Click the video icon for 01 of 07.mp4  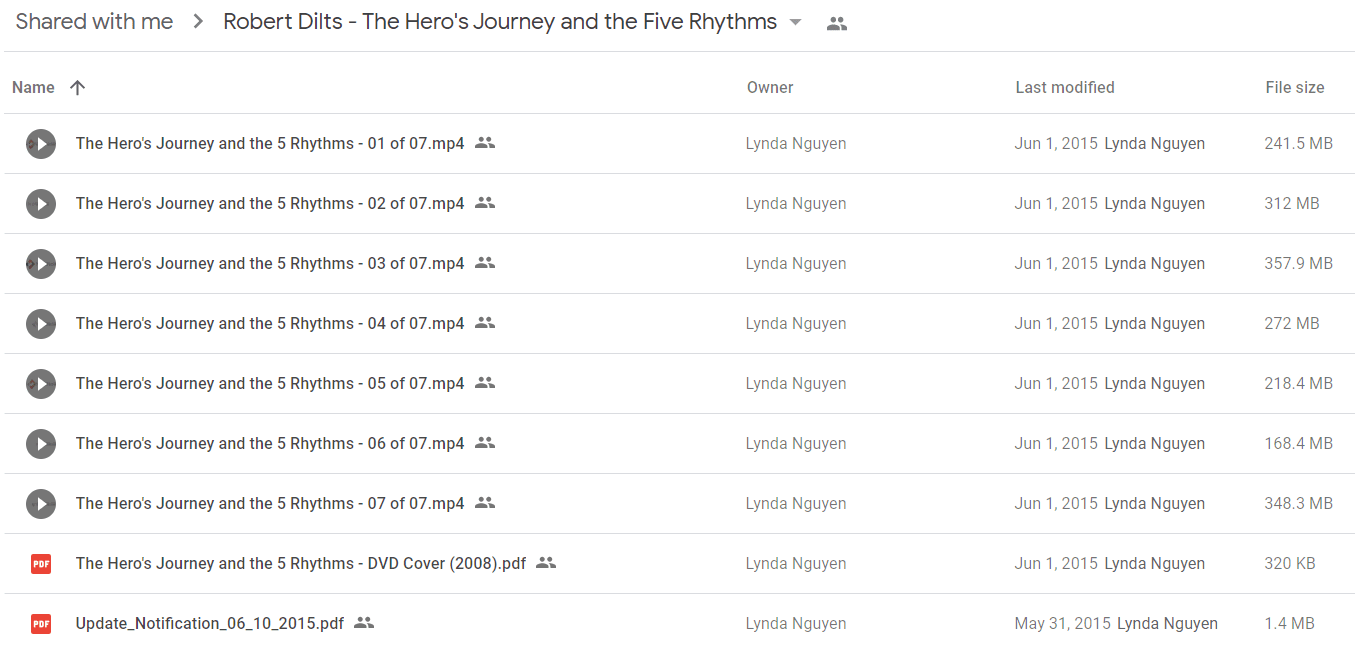tap(40, 144)
